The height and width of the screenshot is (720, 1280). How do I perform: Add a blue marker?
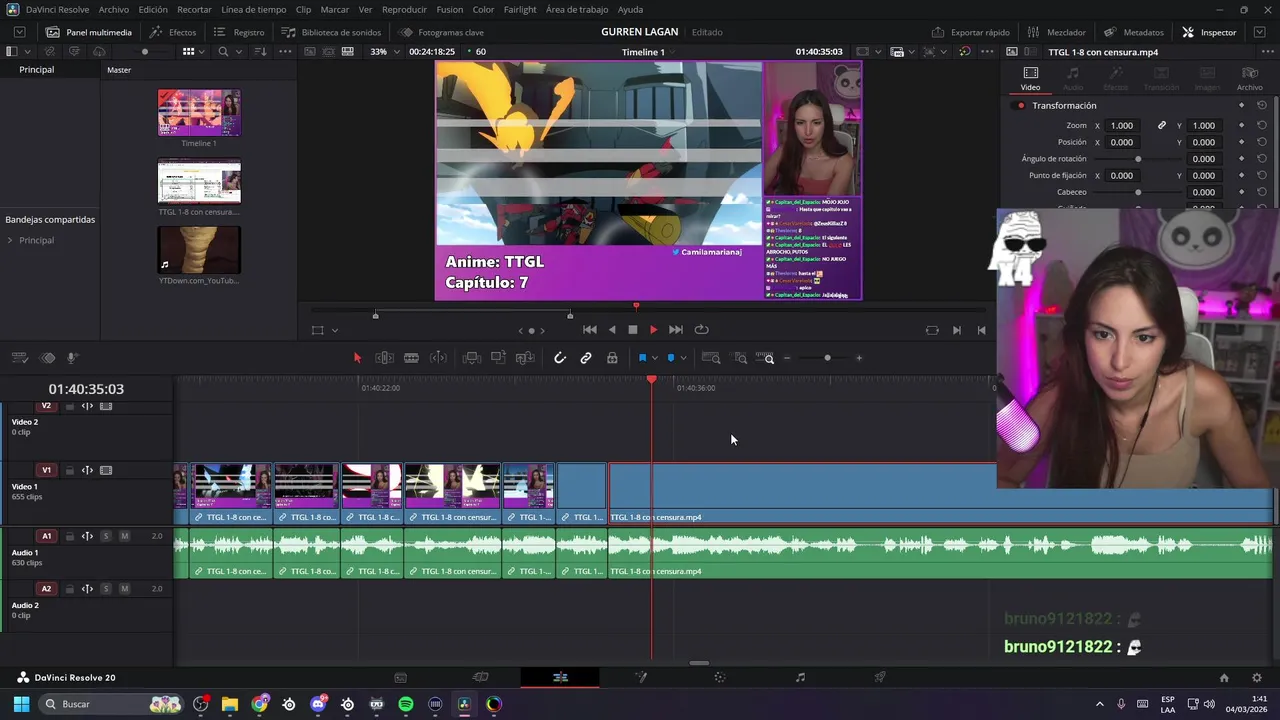(671, 358)
